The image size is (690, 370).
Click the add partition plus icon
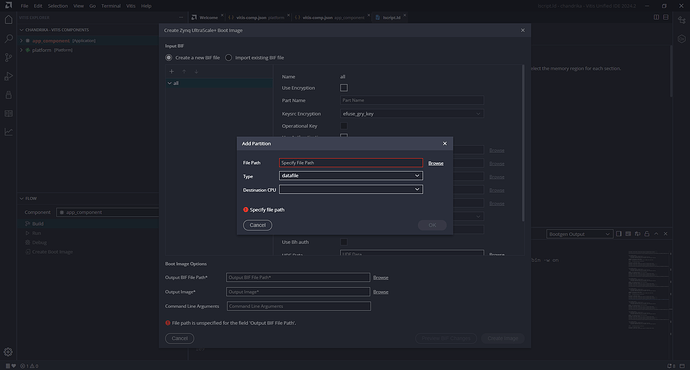click(172, 71)
